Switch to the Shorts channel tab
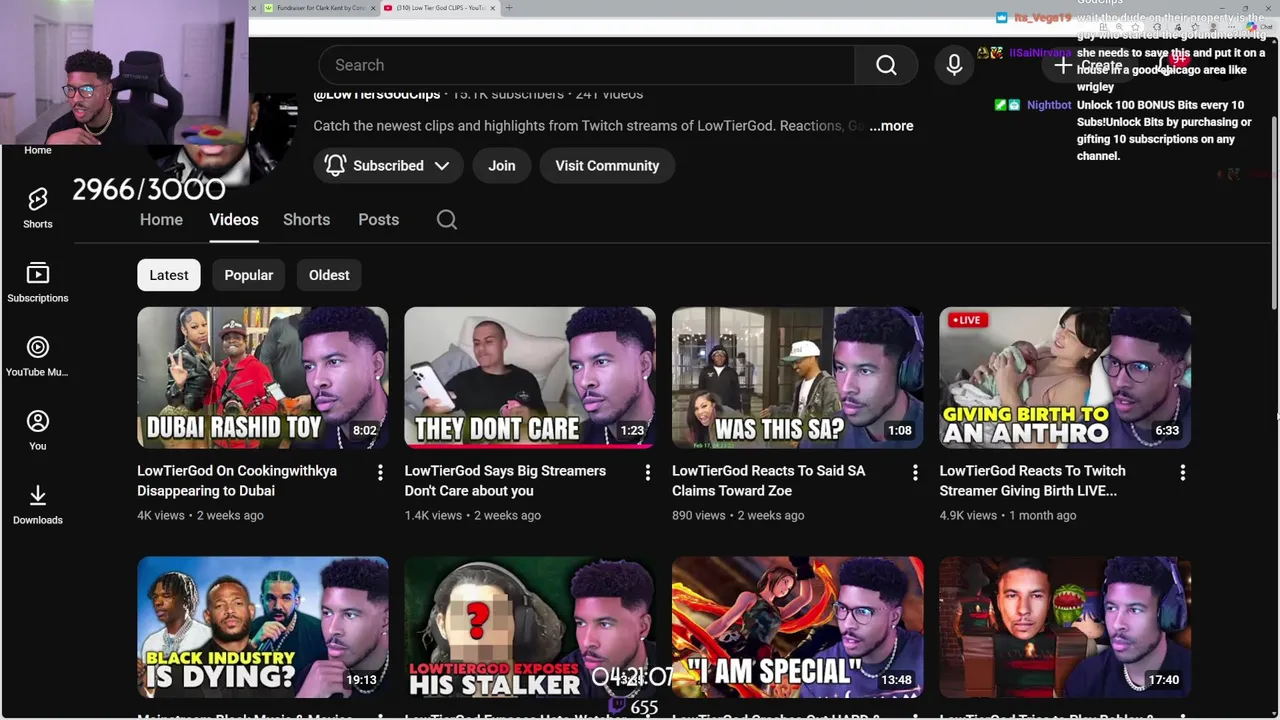This screenshot has width=1280, height=720. click(306, 220)
